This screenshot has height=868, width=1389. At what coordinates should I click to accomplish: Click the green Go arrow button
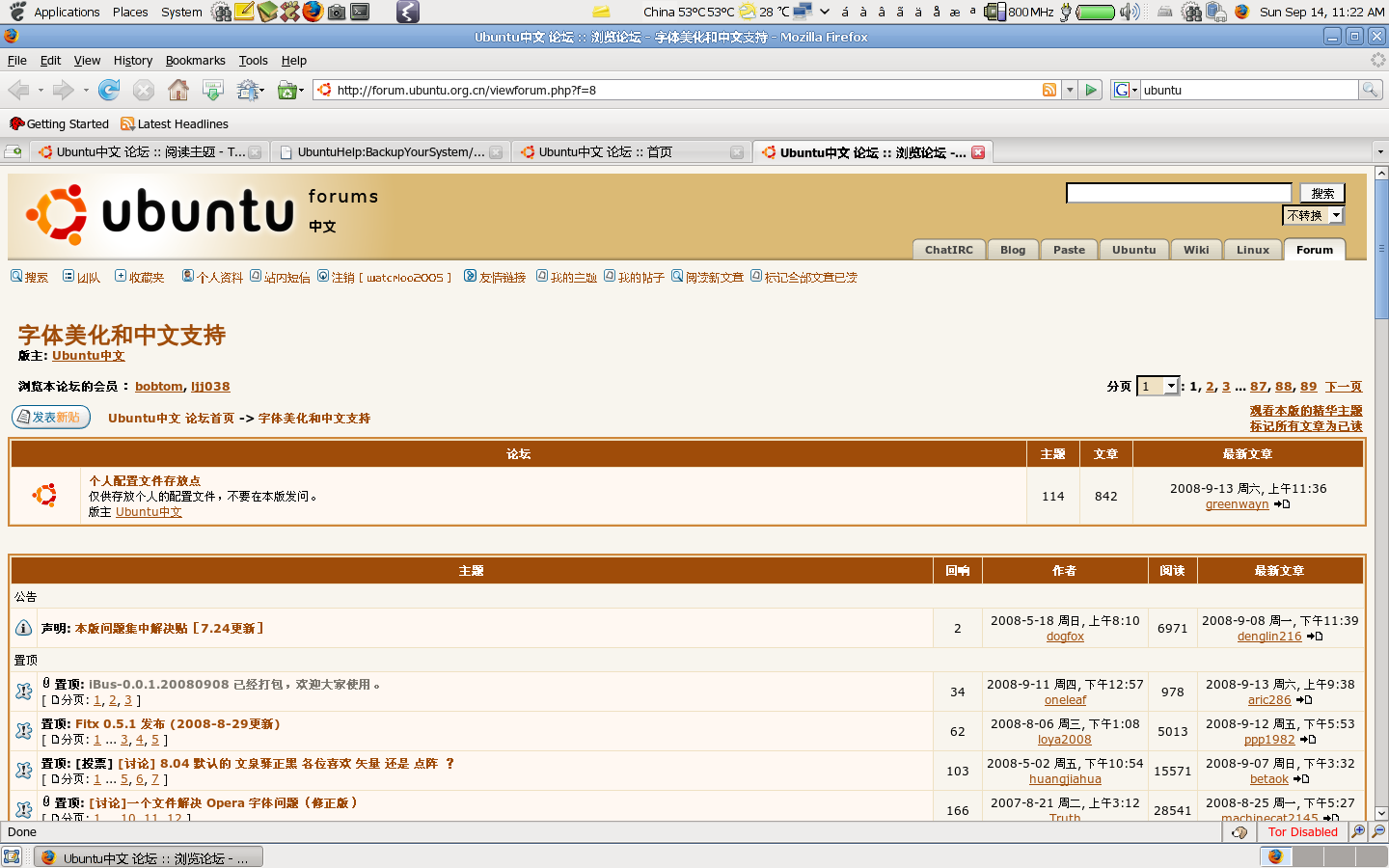[x=1091, y=90]
